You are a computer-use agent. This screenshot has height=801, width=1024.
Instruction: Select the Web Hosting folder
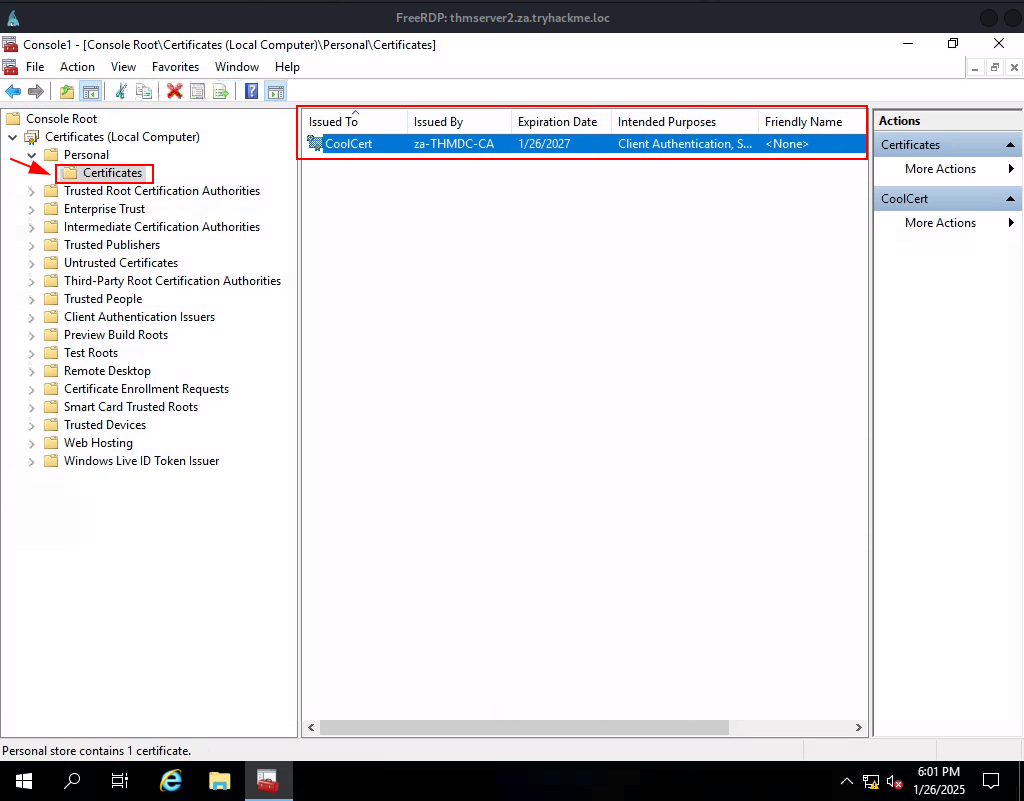98,443
